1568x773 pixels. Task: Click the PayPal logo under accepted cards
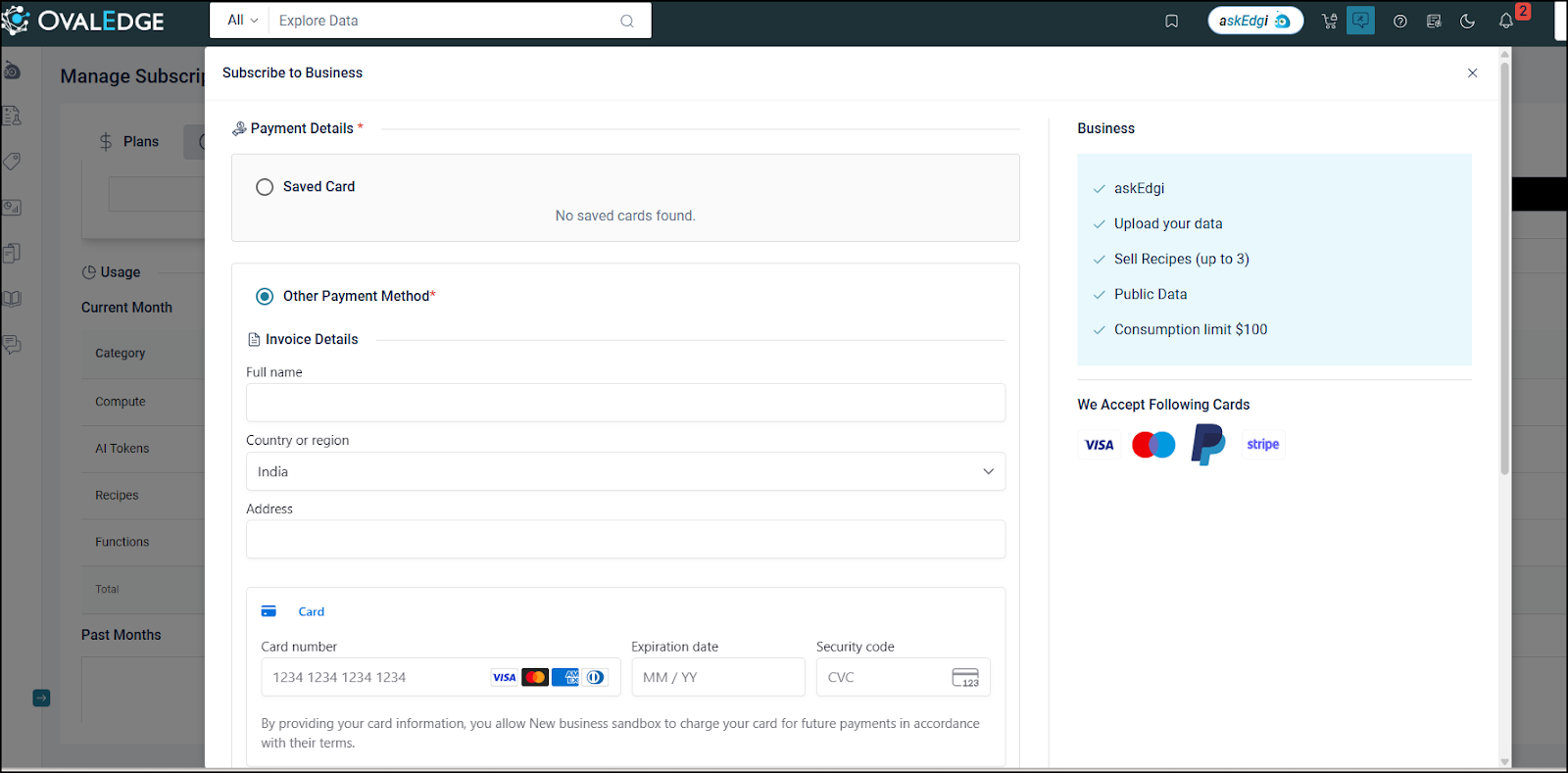[x=1208, y=445]
